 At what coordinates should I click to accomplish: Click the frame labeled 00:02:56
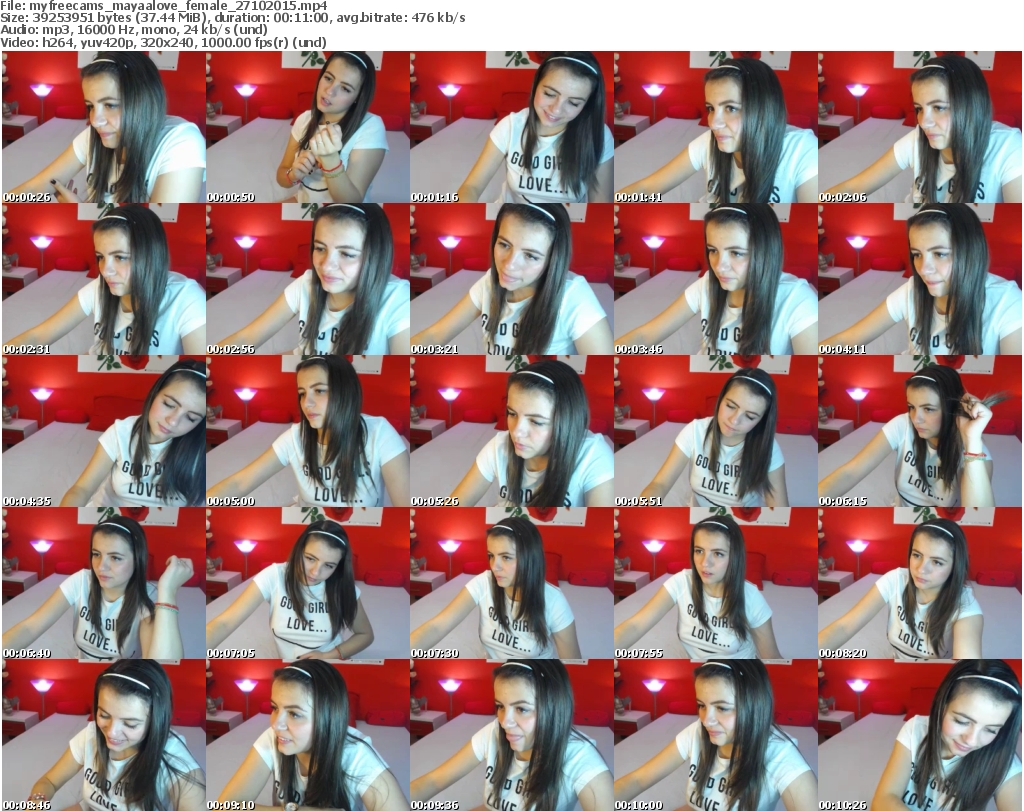pyautogui.click(x=308, y=279)
